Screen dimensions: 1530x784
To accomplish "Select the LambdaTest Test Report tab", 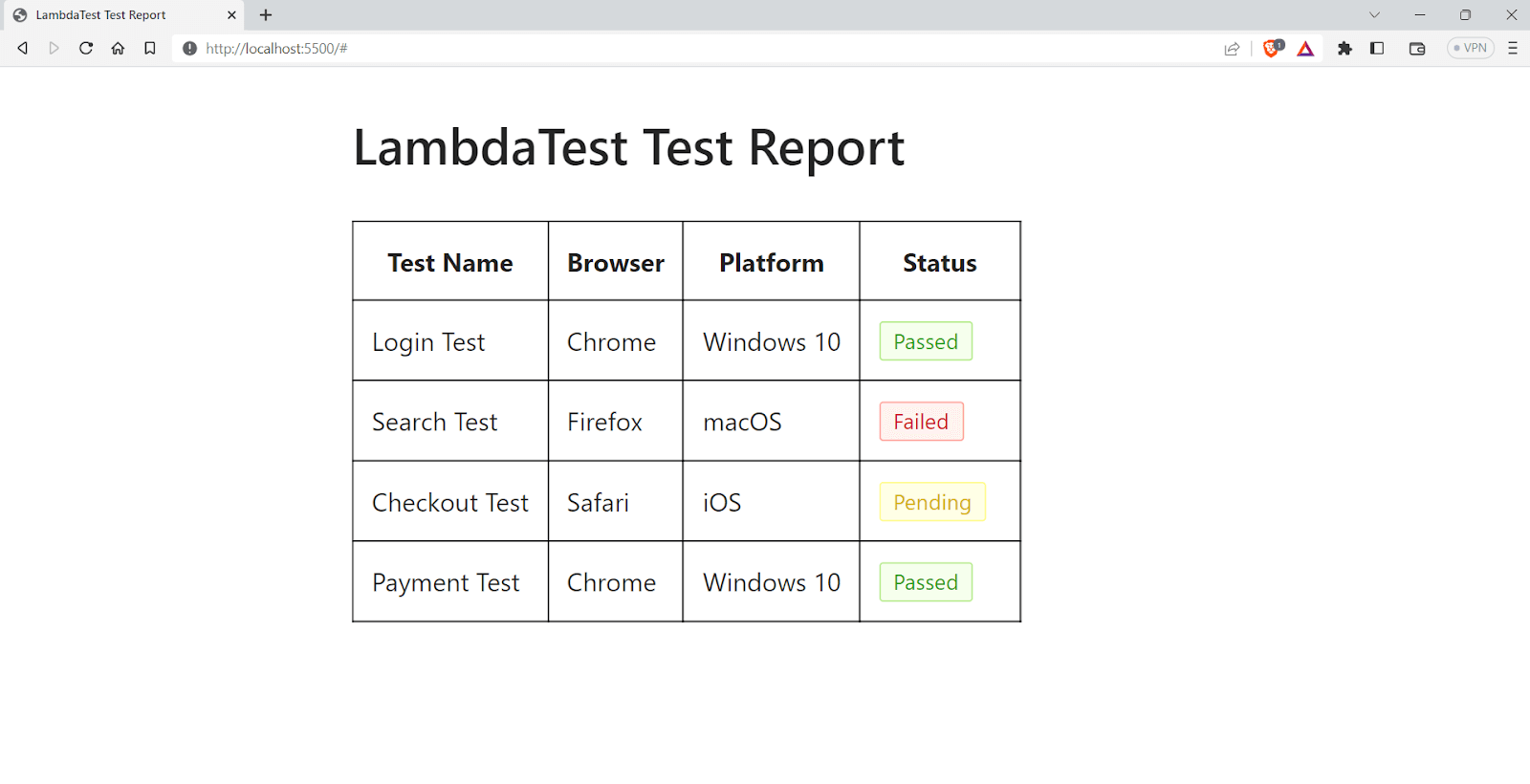I will point(105,15).
